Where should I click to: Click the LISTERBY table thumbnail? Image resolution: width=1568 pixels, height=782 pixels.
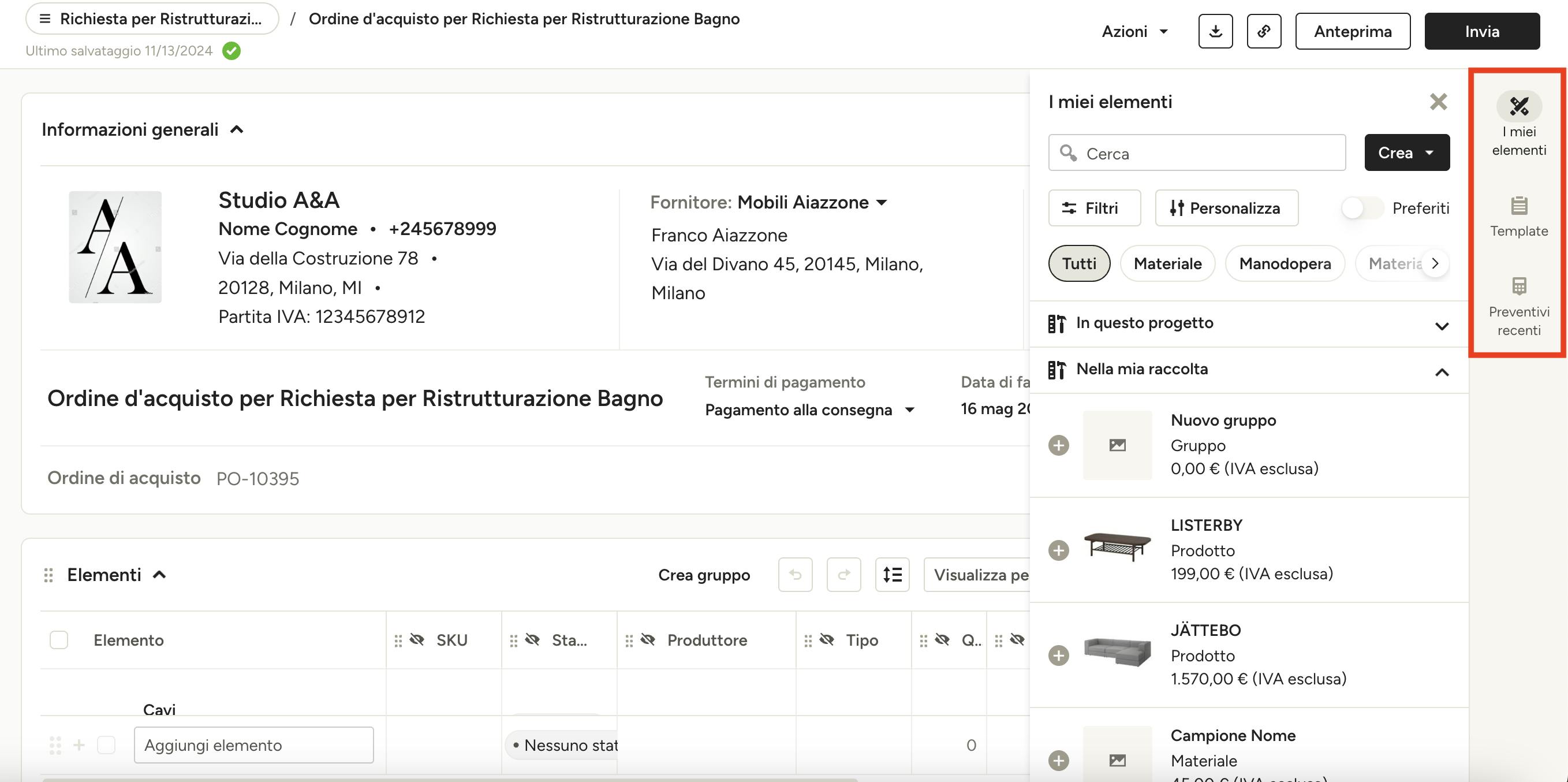tap(1117, 546)
